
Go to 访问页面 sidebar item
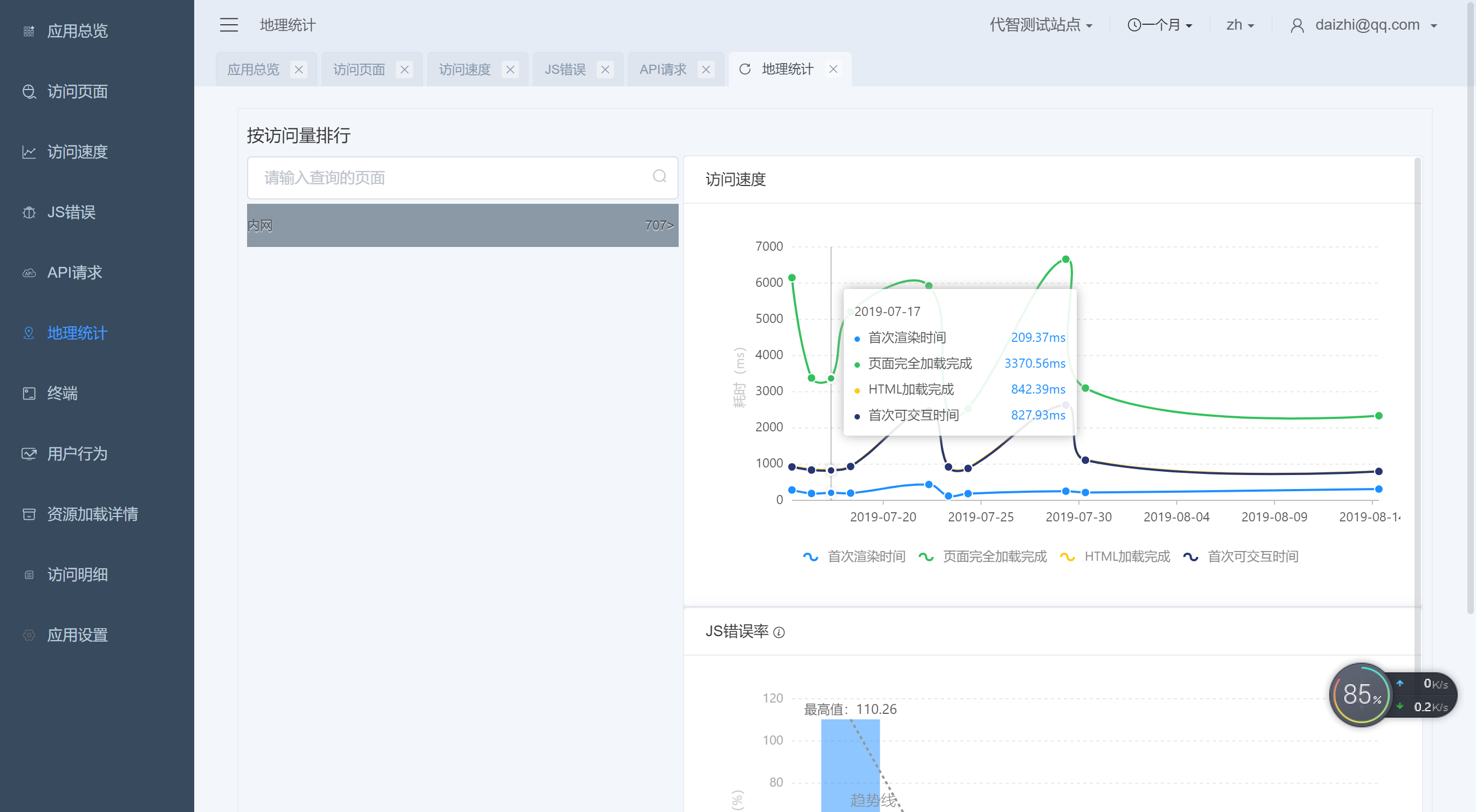77,92
